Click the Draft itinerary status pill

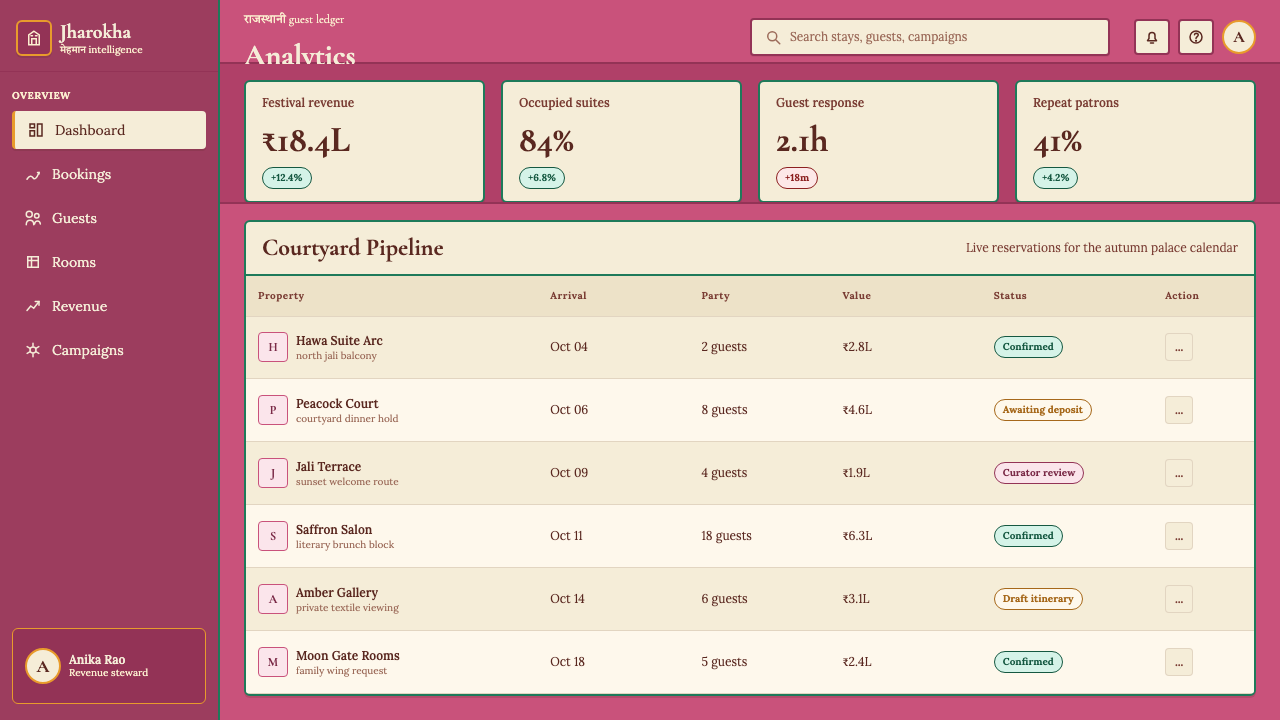[1038, 599]
